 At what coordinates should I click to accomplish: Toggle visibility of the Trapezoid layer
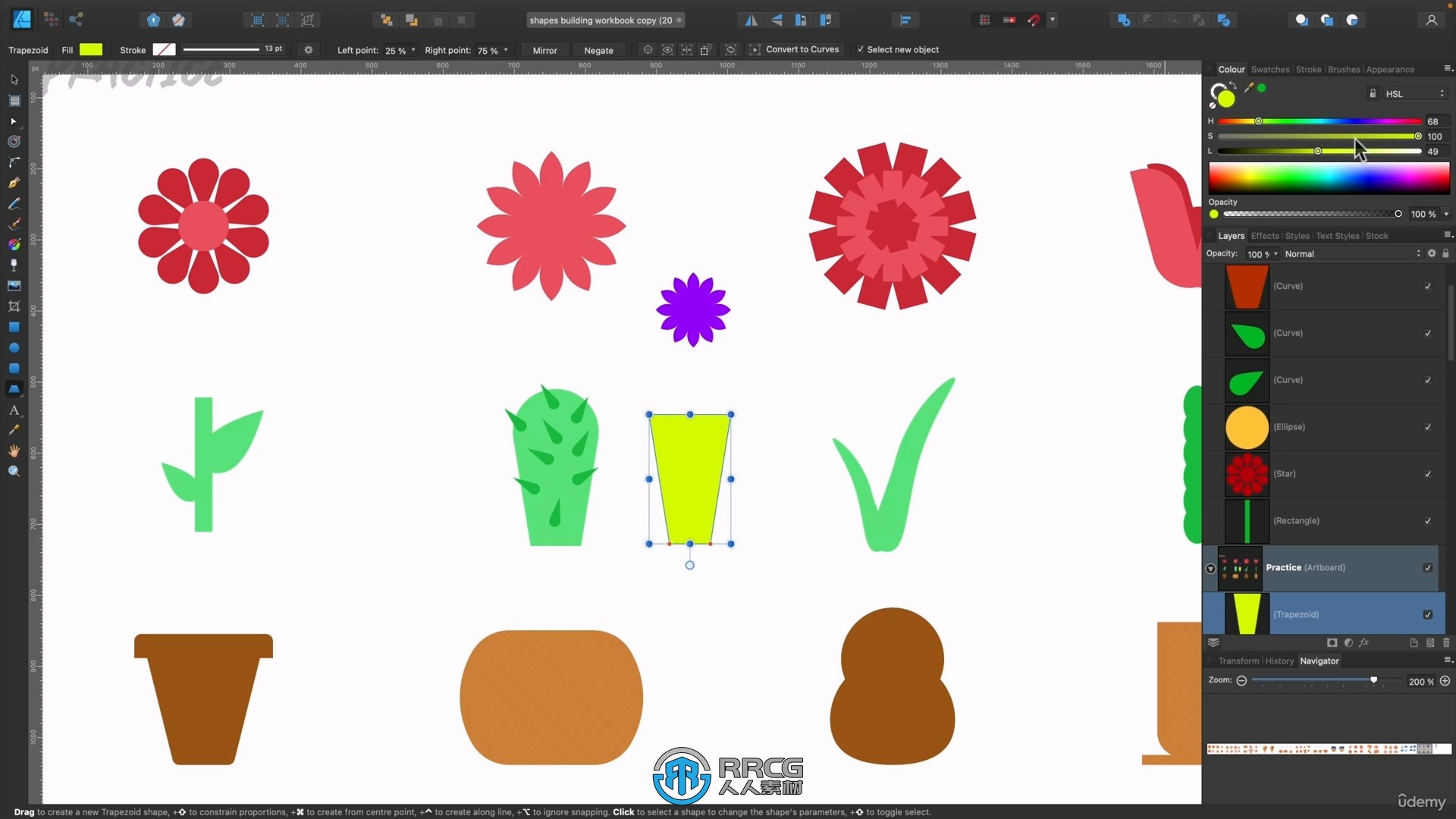click(1428, 615)
